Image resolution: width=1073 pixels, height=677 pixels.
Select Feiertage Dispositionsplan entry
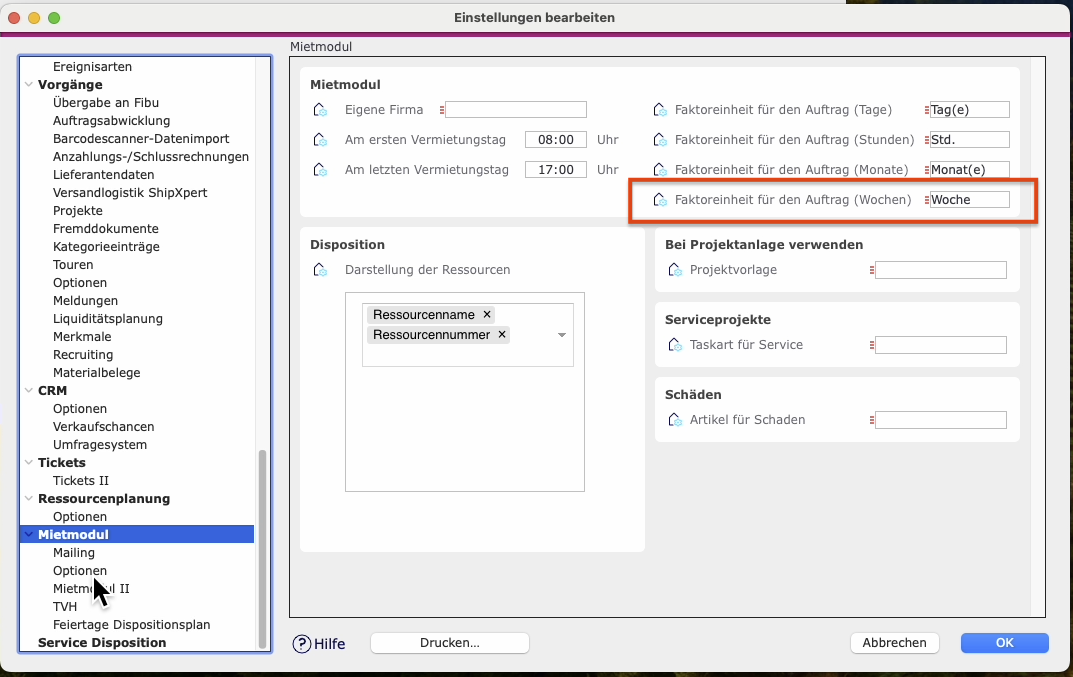point(131,624)
